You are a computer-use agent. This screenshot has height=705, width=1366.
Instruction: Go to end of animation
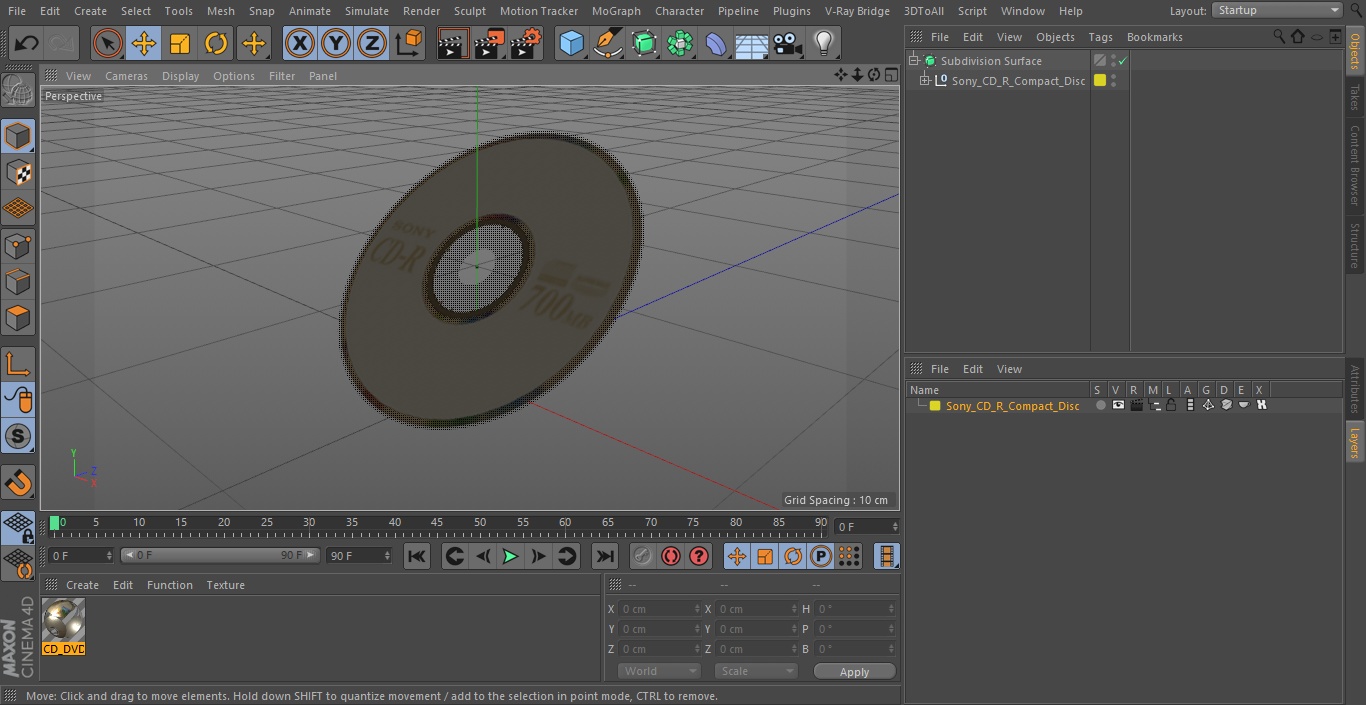tap(605, 557)
